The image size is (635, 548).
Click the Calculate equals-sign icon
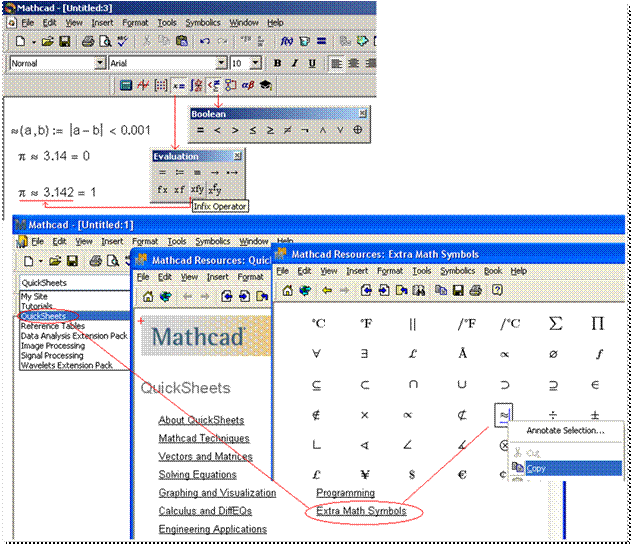click(x=322, y=41)
